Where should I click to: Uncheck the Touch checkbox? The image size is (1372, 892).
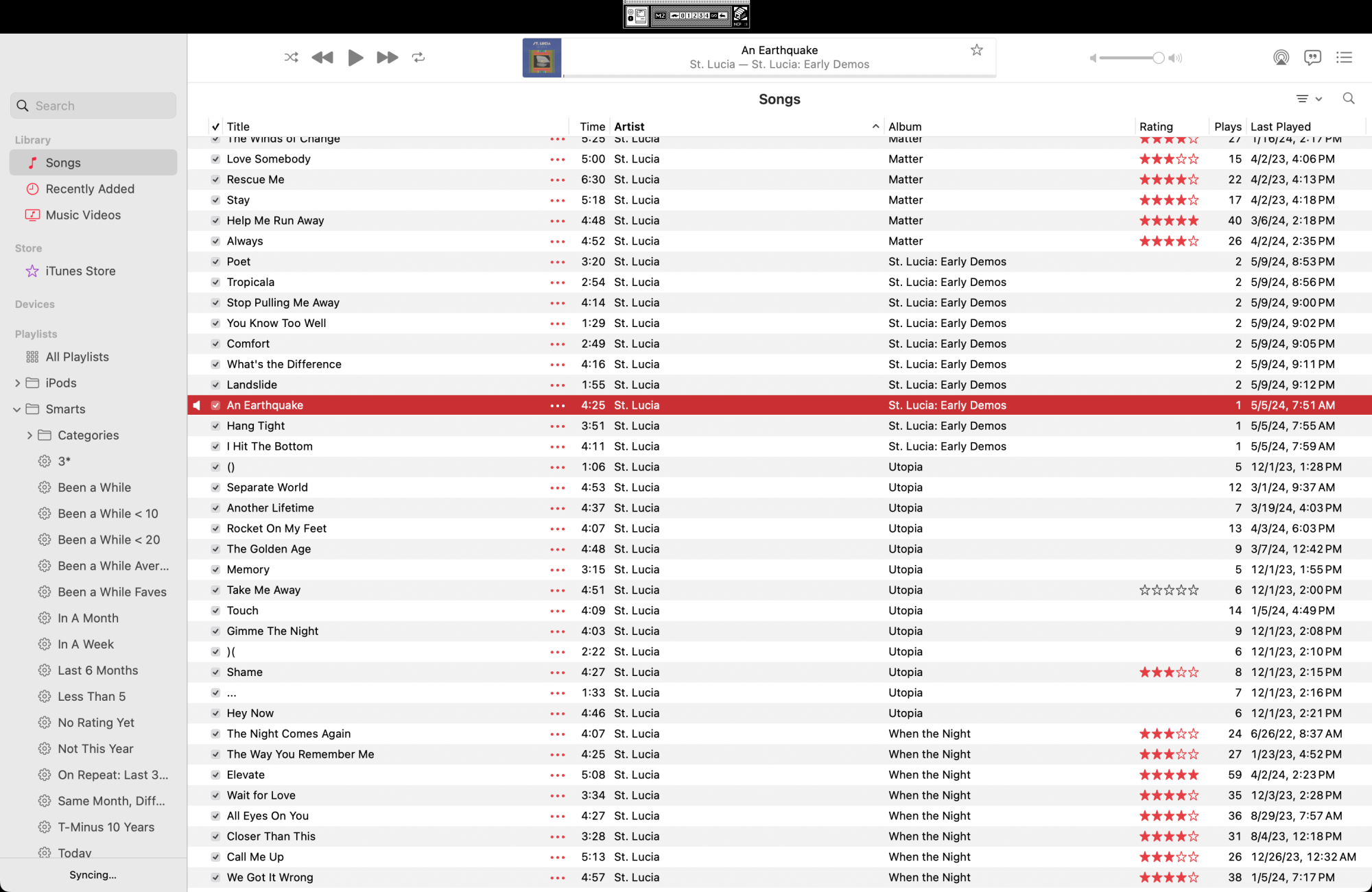point(215,611)
